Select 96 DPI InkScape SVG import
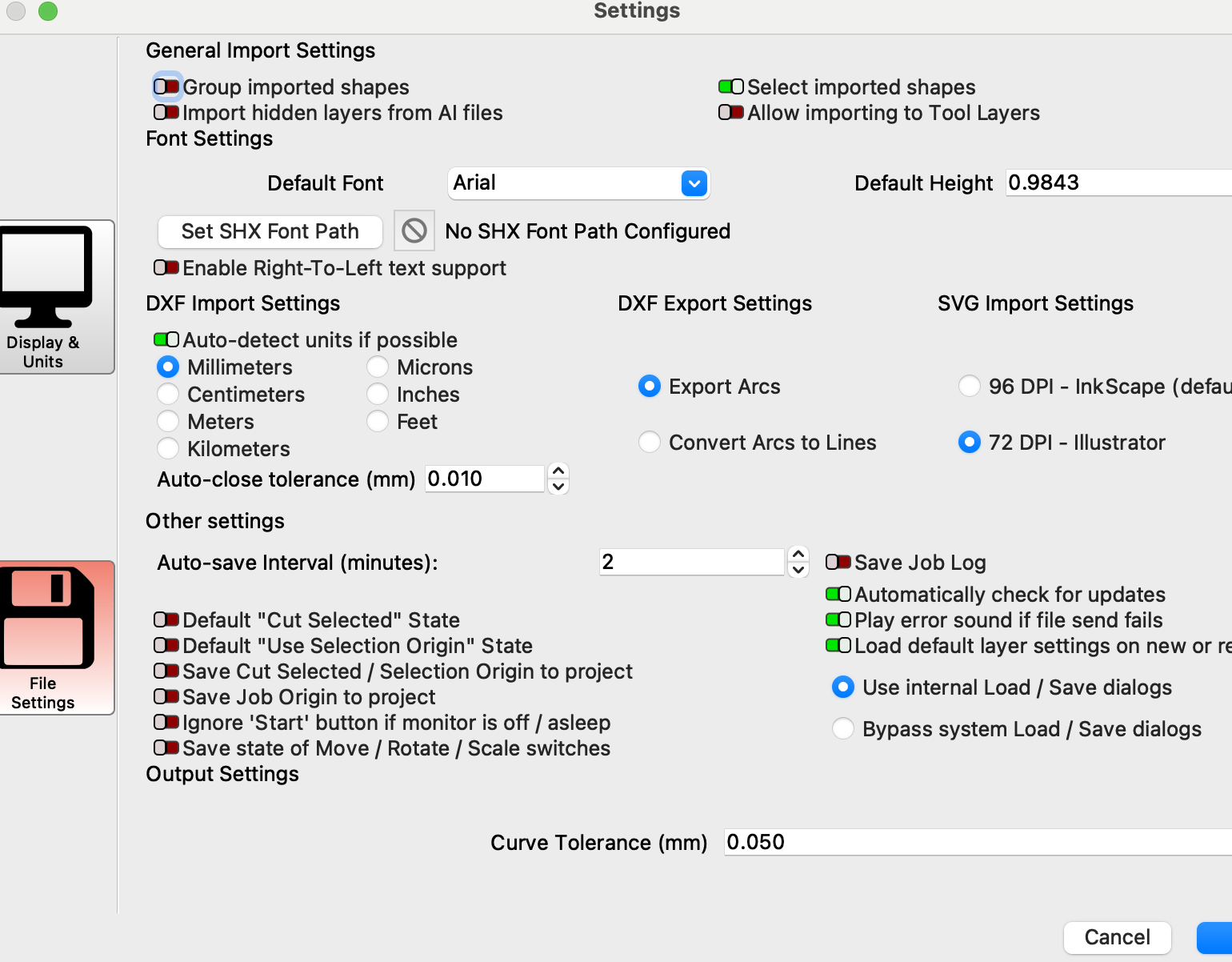The image size is (1232, 962). click(x=970, y=387)
